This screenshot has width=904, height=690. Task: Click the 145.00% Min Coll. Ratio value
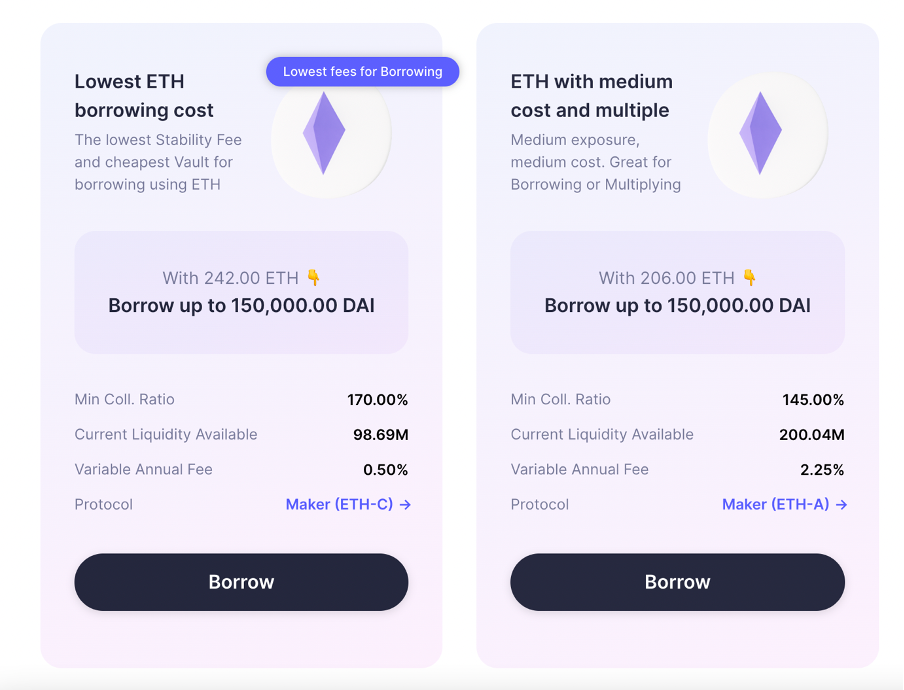point(813,399)
